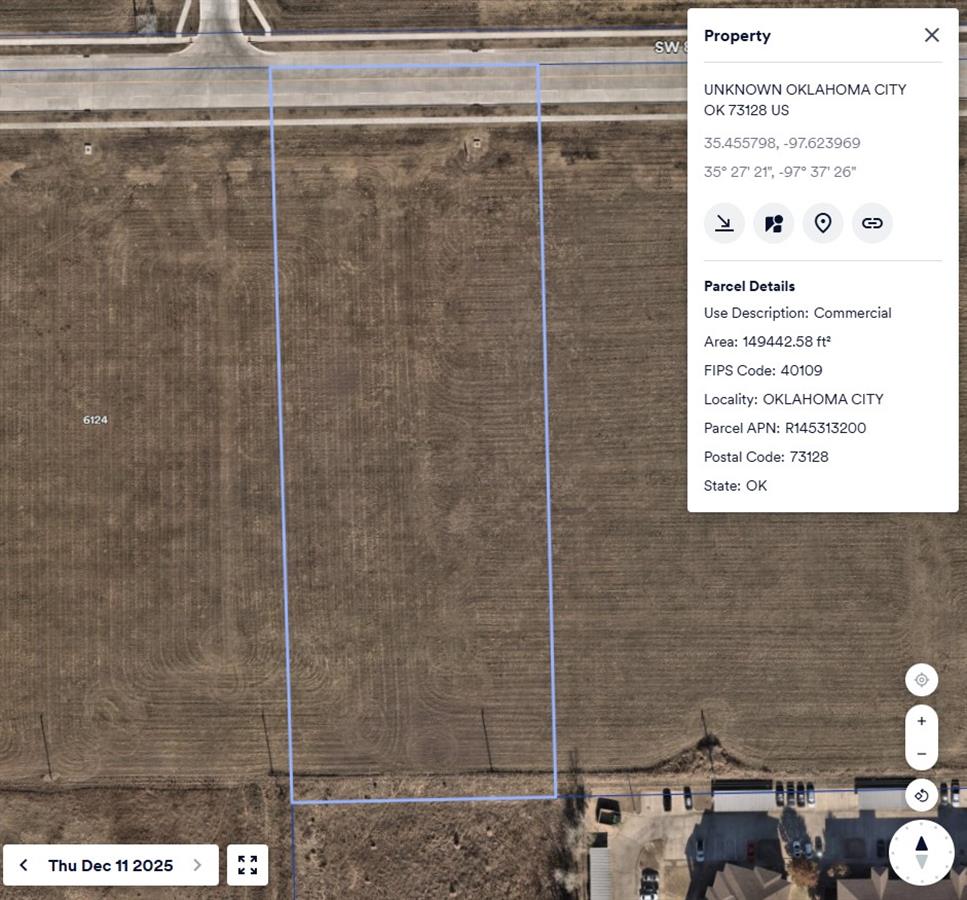Click the location pin icon

pos(823,223)
